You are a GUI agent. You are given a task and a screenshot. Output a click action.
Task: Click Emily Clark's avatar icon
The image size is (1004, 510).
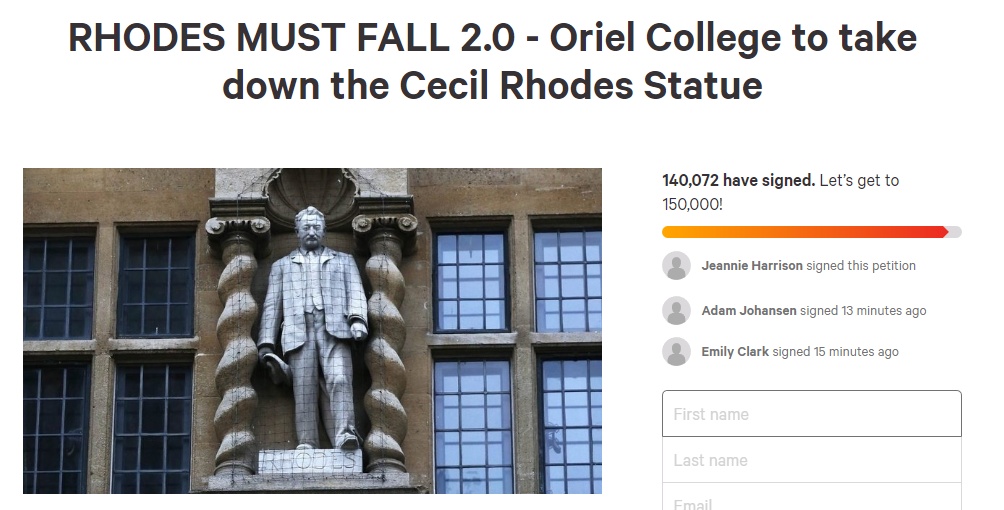pyautogui.click(x=676, y=351)
